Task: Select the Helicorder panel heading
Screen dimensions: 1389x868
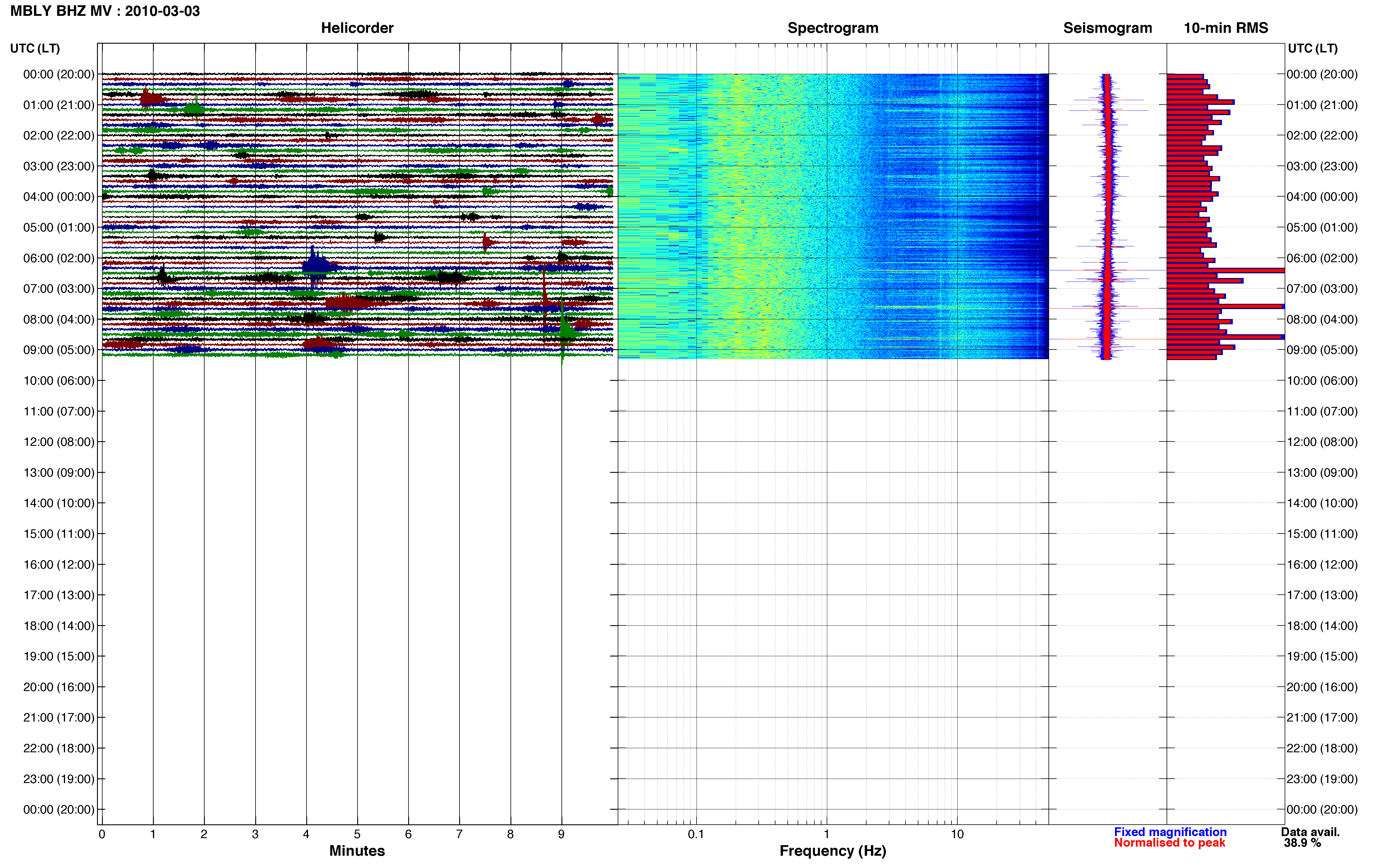Action: pos(357,28)
